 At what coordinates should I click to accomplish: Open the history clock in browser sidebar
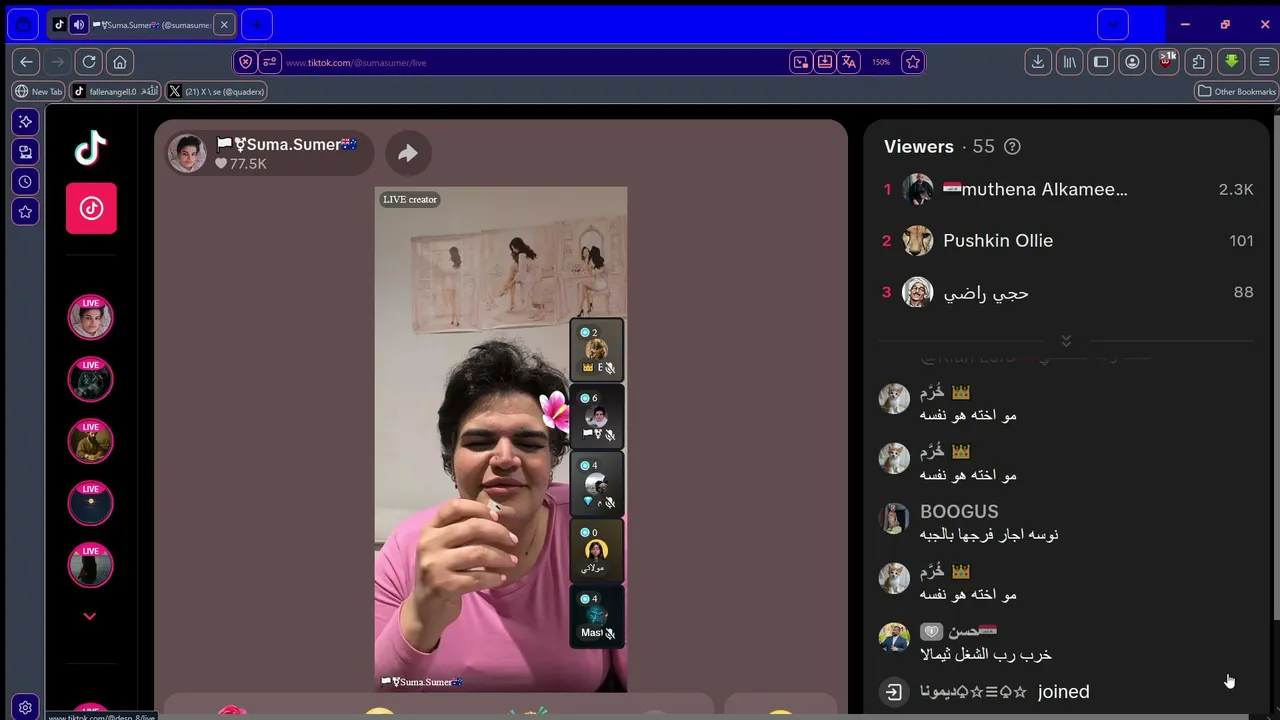tap(26, 181)
